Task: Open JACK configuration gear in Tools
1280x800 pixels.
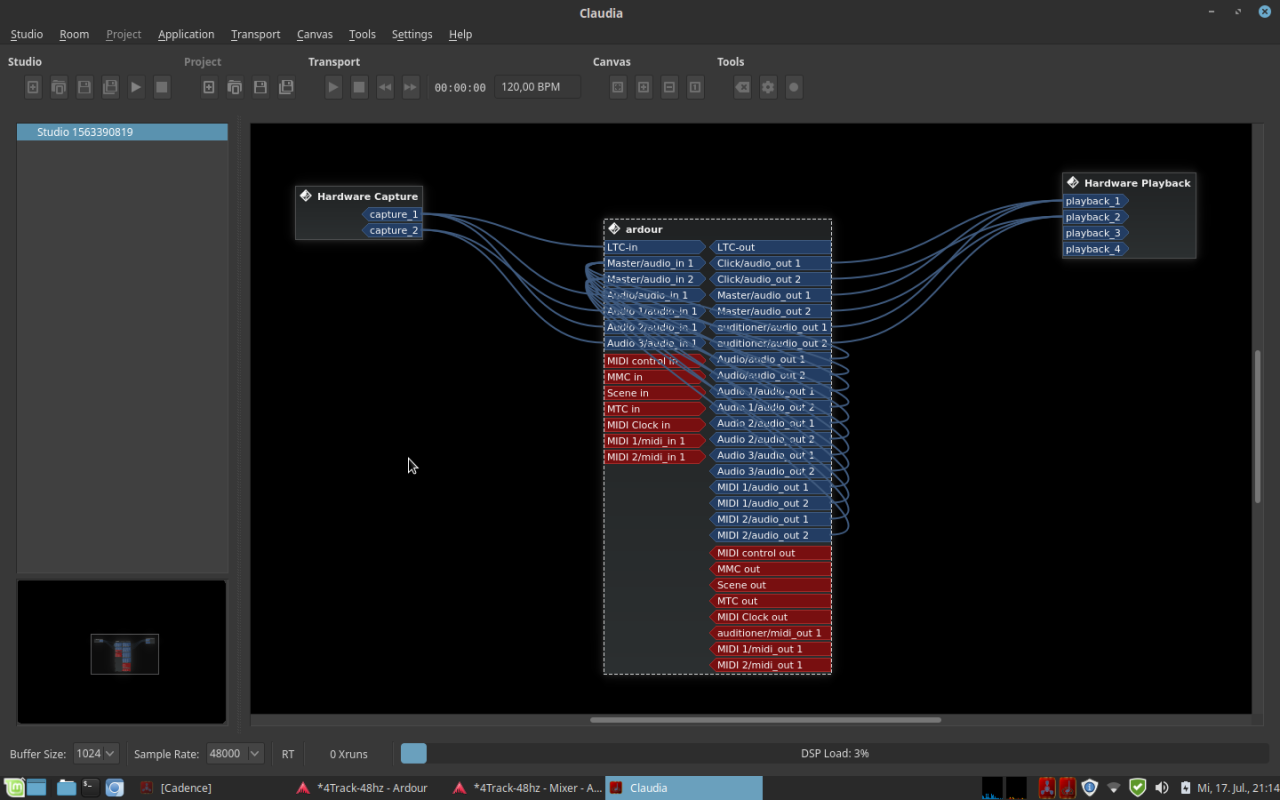Action: [768, 88]
